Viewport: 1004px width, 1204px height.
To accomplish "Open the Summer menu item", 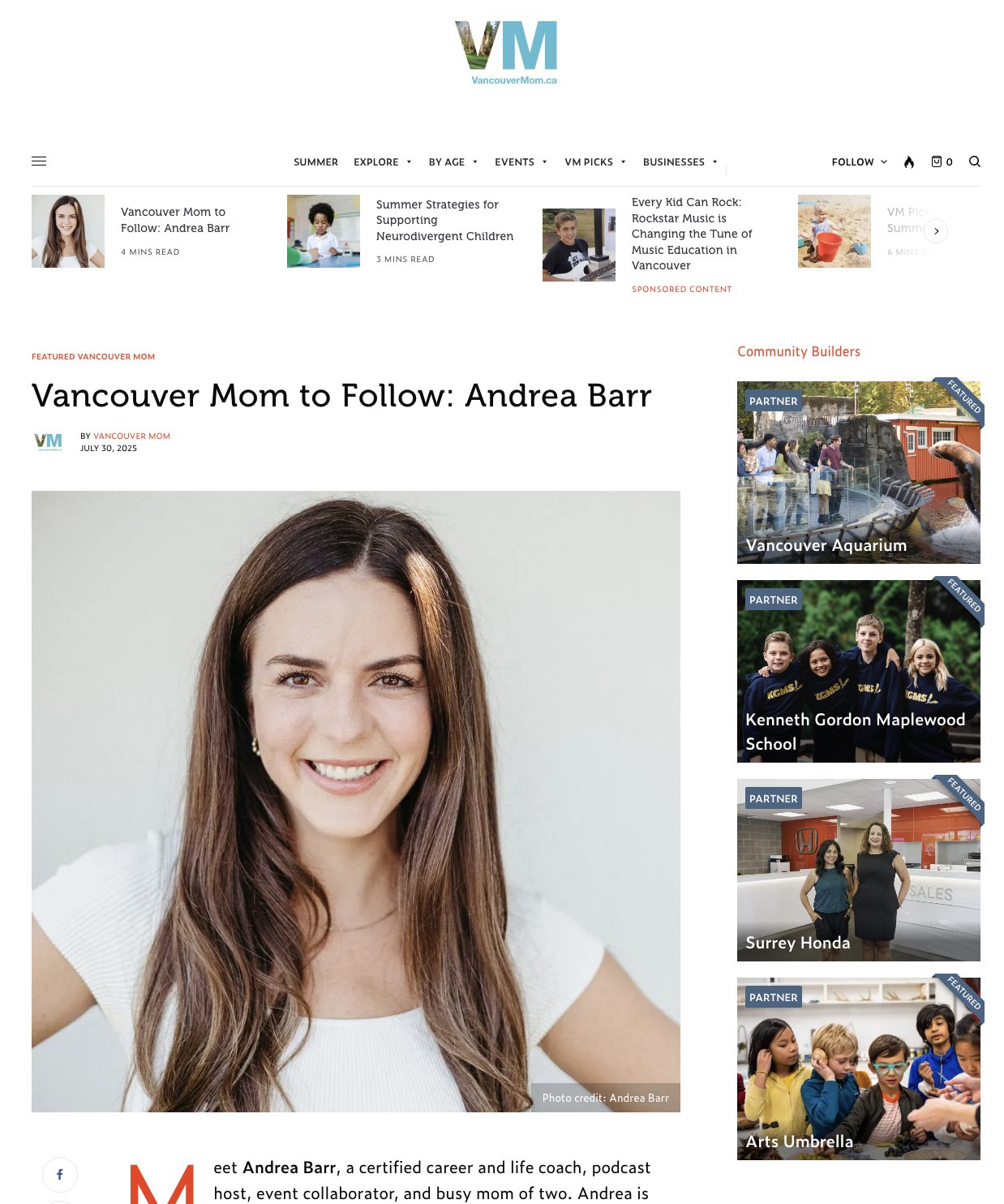I will coord(315,162).
